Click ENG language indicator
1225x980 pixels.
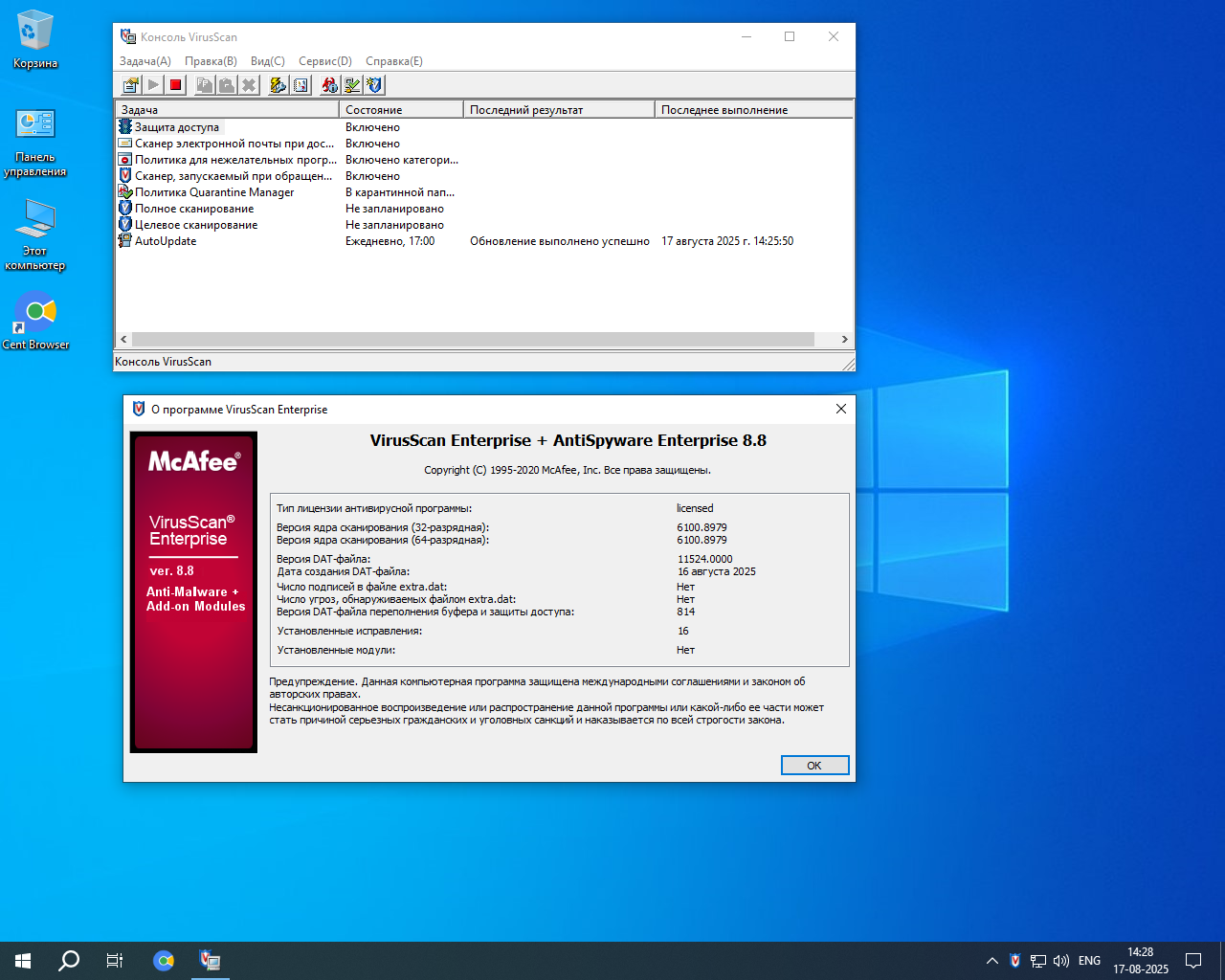click(x=1089, y=961)
